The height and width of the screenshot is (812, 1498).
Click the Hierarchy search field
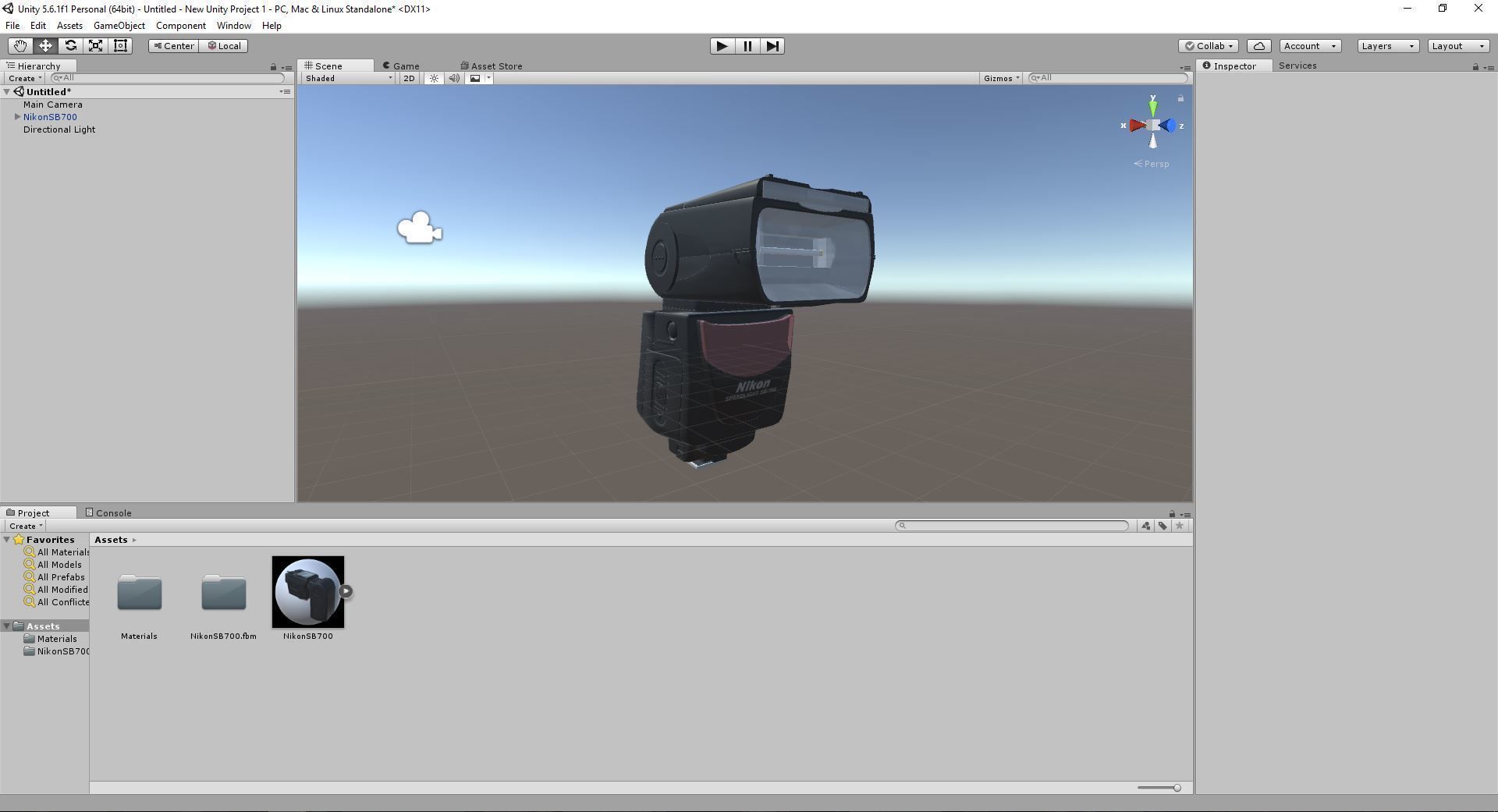click(x=167, y=78)
